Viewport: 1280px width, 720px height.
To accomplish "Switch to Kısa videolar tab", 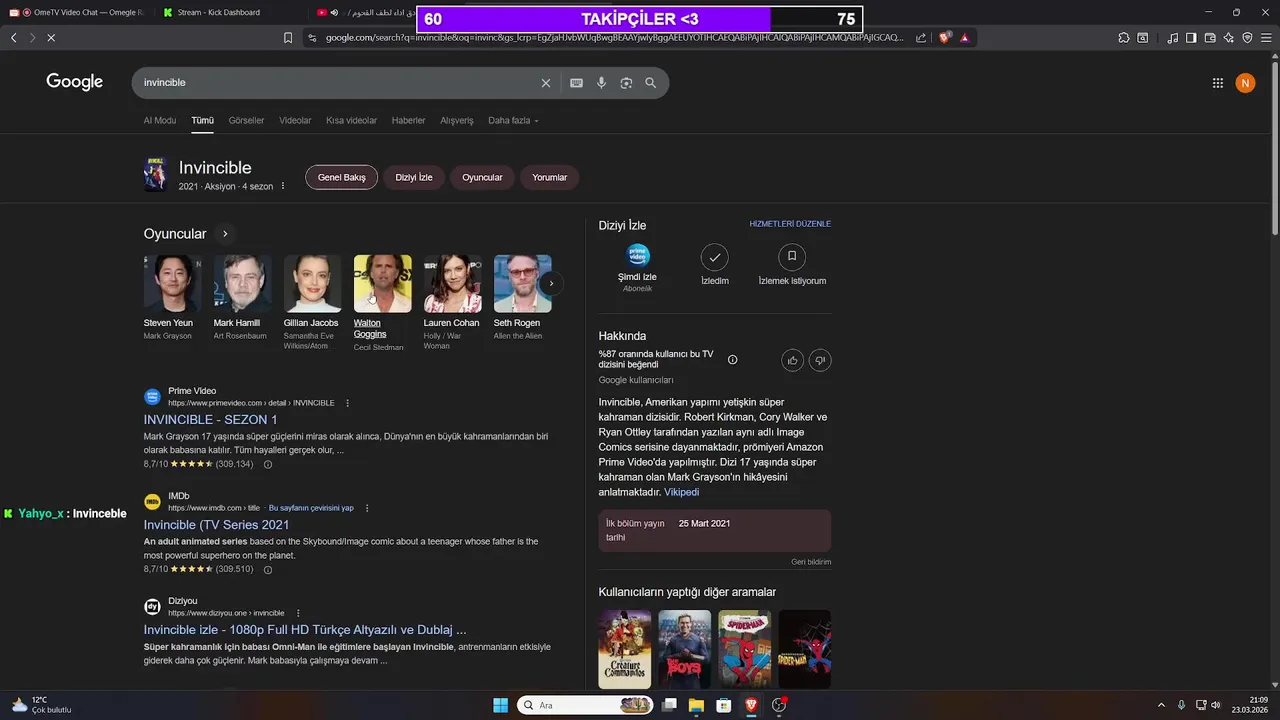I will (x=351, y=120).
